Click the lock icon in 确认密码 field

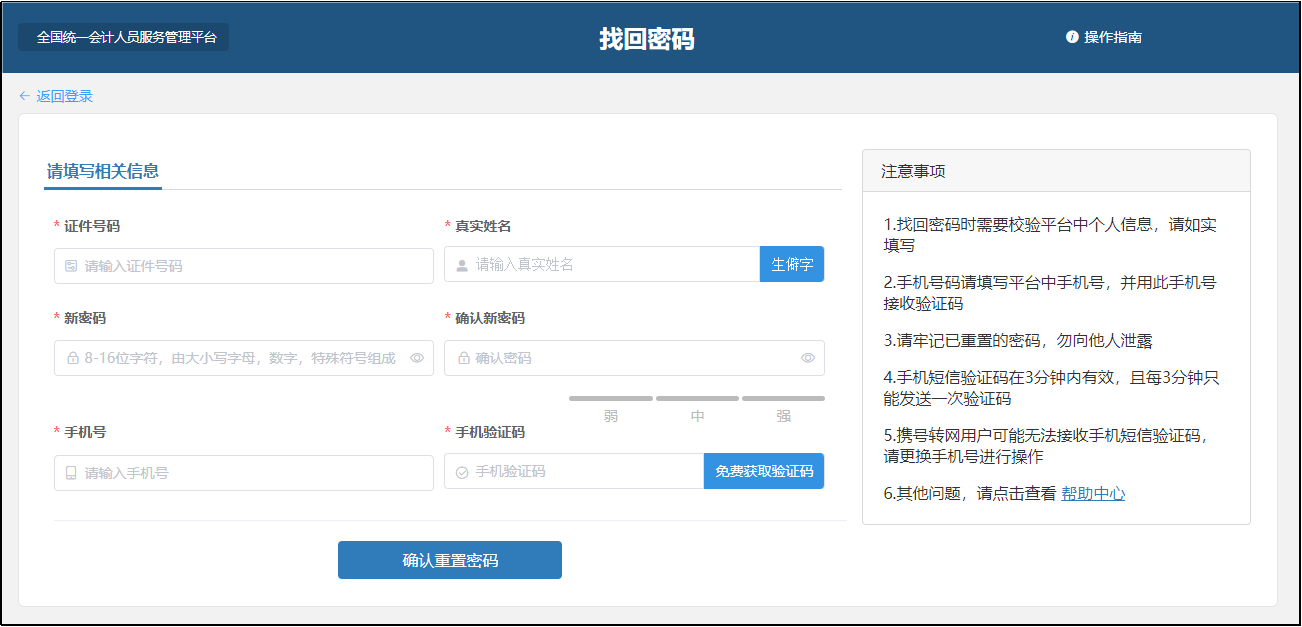(462, 358)
